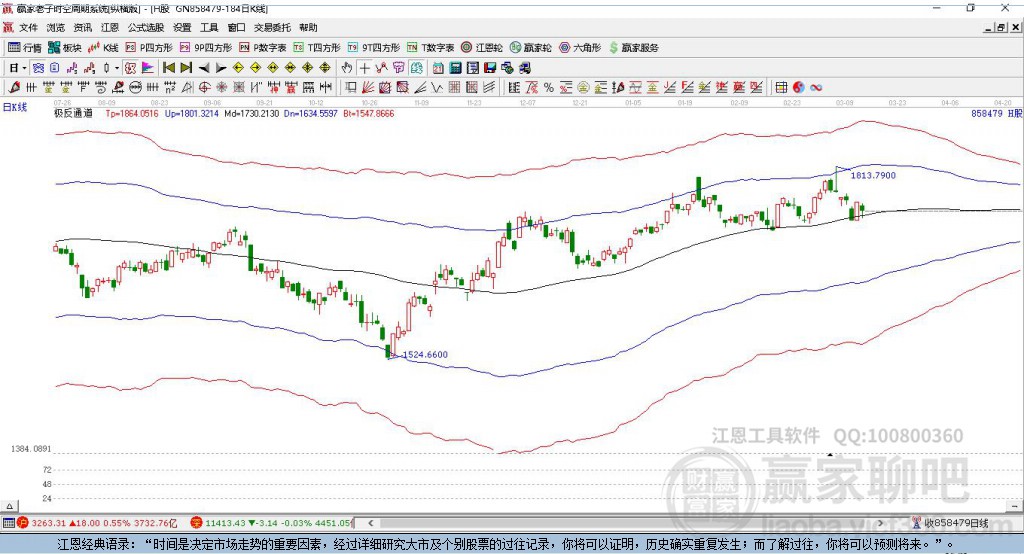Step one bar right with black arrow
Screen dimensions: 1024x554
click(x=221, y=68)
